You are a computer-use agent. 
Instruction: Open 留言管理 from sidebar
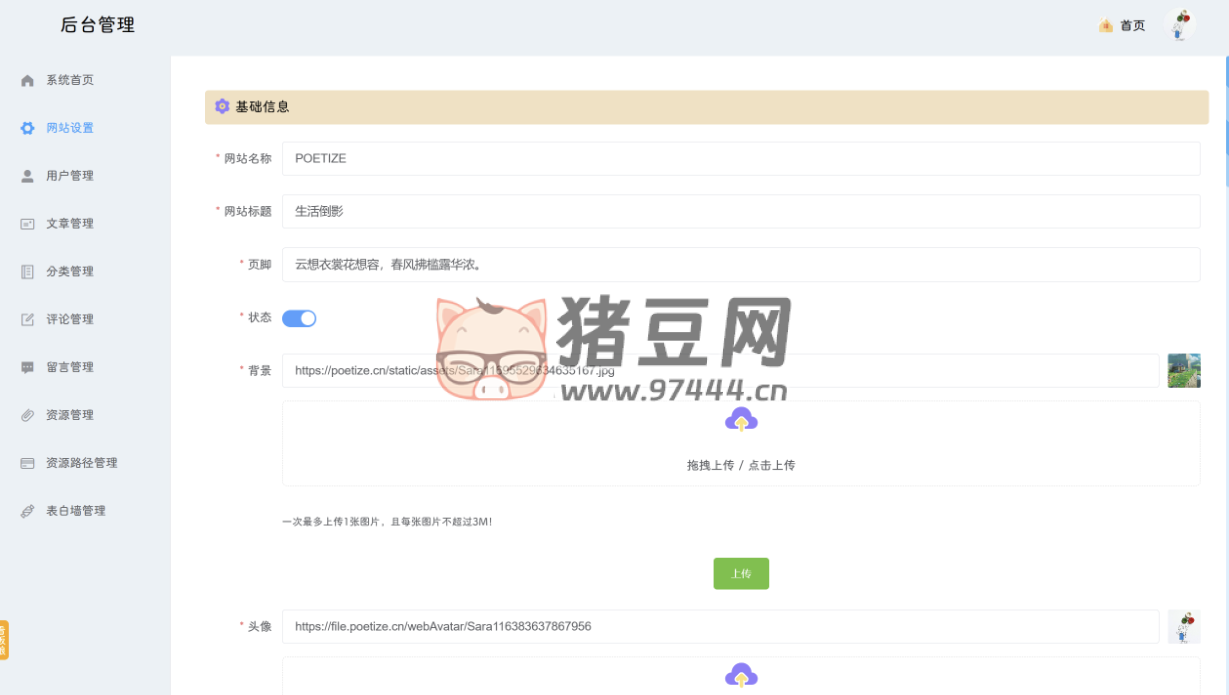[x=70, y=367]
